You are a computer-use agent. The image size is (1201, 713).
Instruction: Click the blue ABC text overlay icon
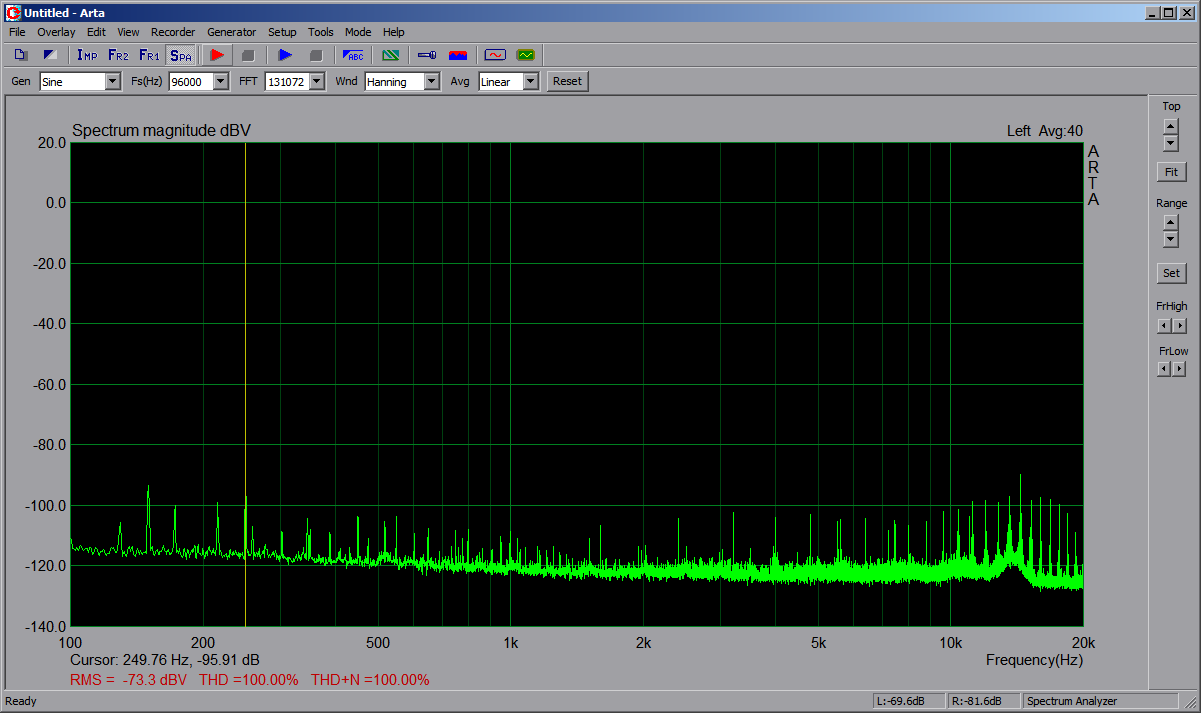(x=354, y=55)
